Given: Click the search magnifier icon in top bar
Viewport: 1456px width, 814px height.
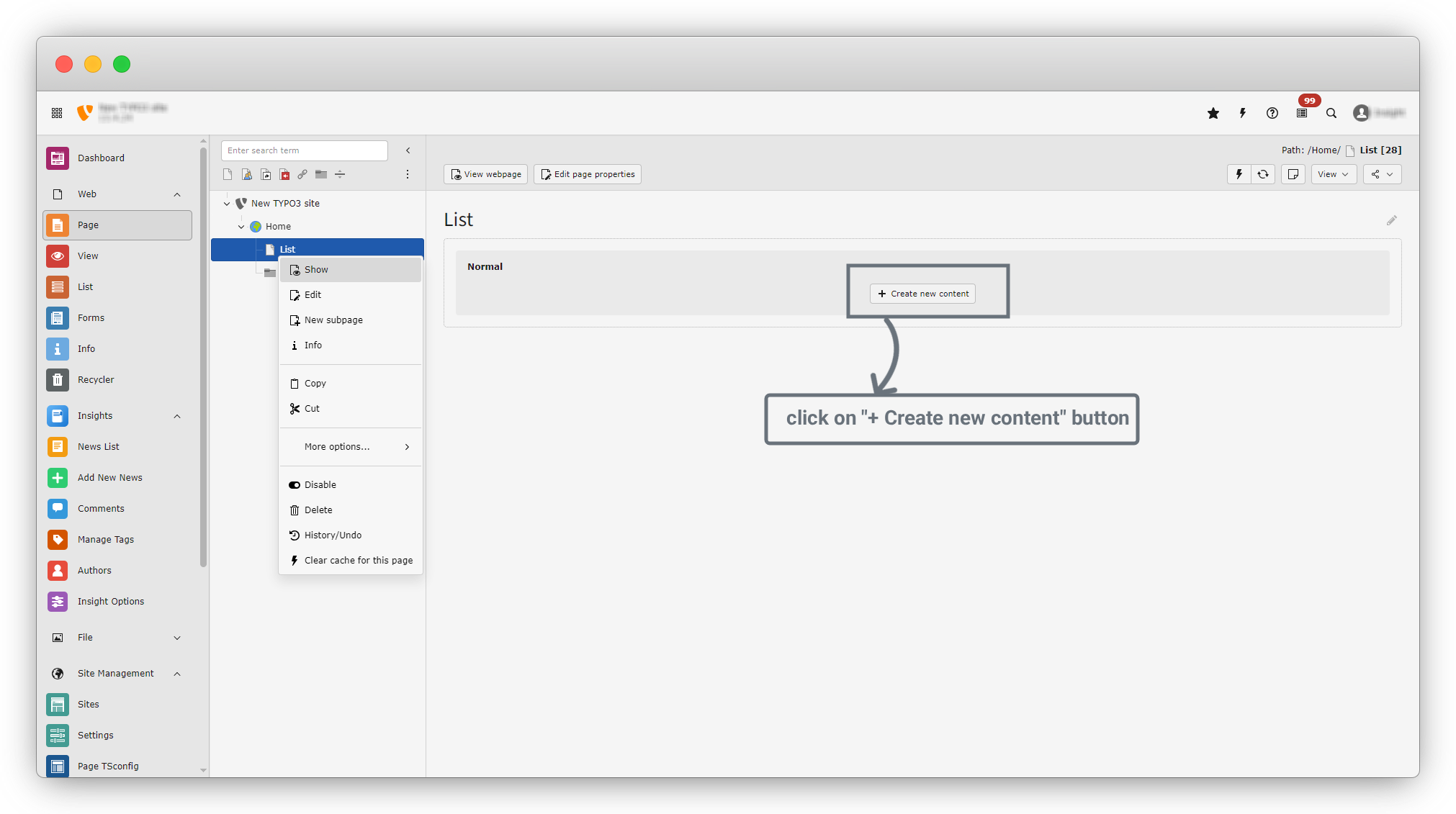Looking at the screenshot, I should pos(1331,113).
